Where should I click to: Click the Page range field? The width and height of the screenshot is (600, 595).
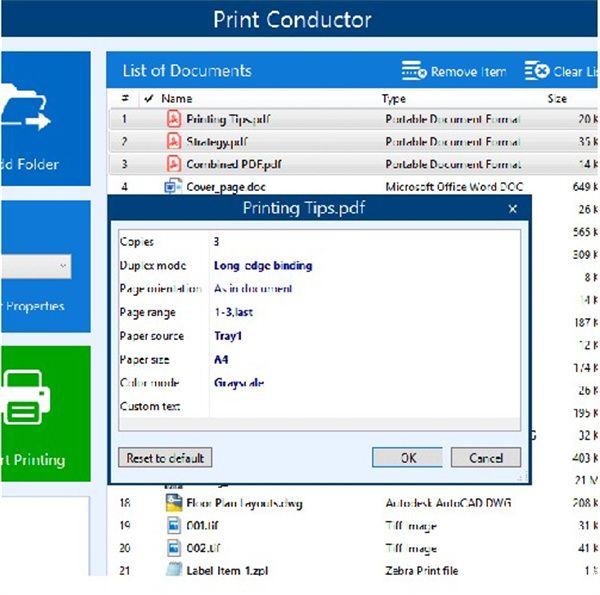click(236, 313)
